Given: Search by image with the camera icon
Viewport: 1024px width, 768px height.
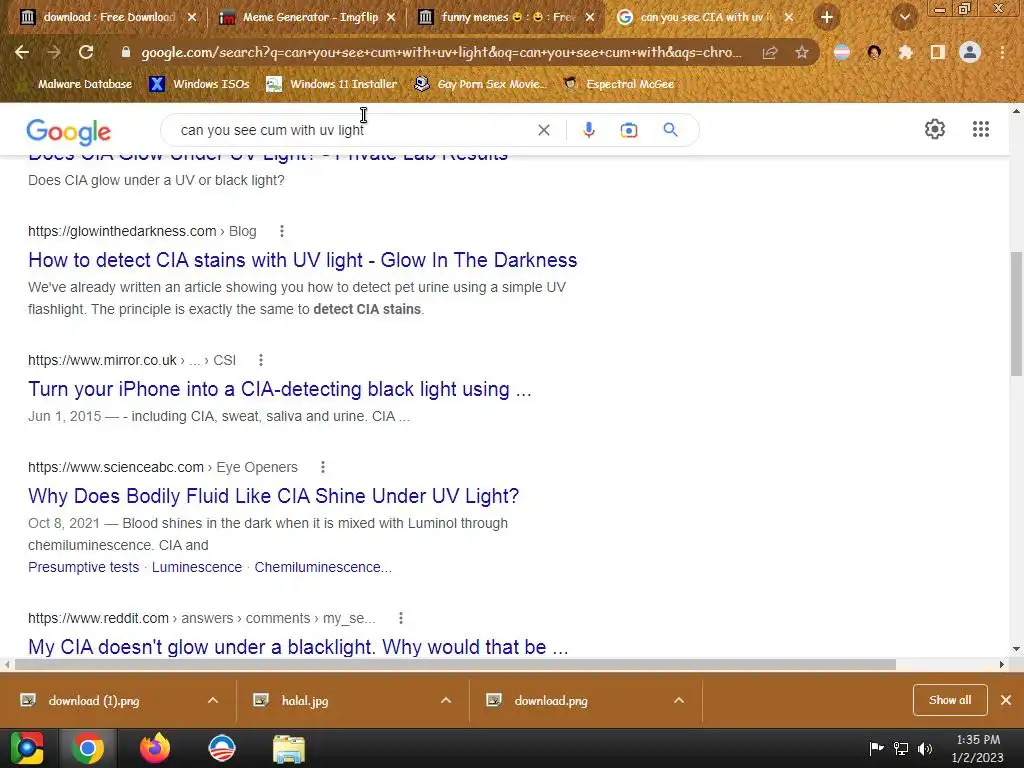Looking at the screenshot, I should [629, 130].
